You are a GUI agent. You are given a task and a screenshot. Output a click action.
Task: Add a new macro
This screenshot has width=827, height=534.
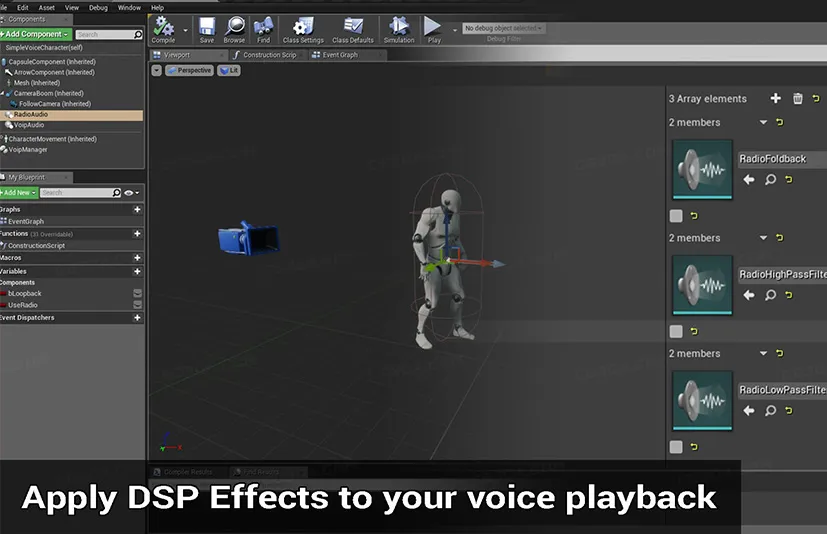pyautogui.click(x=137, y=258)
